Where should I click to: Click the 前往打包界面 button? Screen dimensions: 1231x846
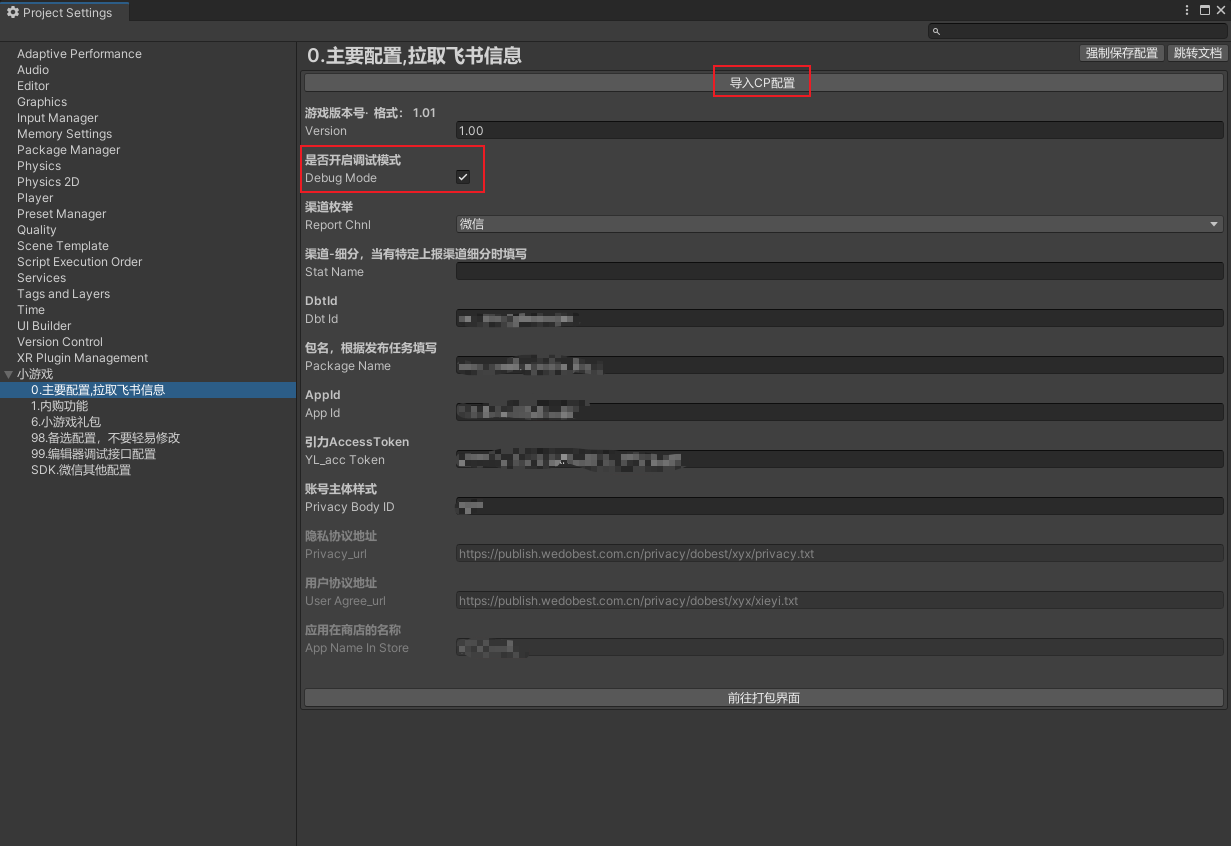coord(763,698)
